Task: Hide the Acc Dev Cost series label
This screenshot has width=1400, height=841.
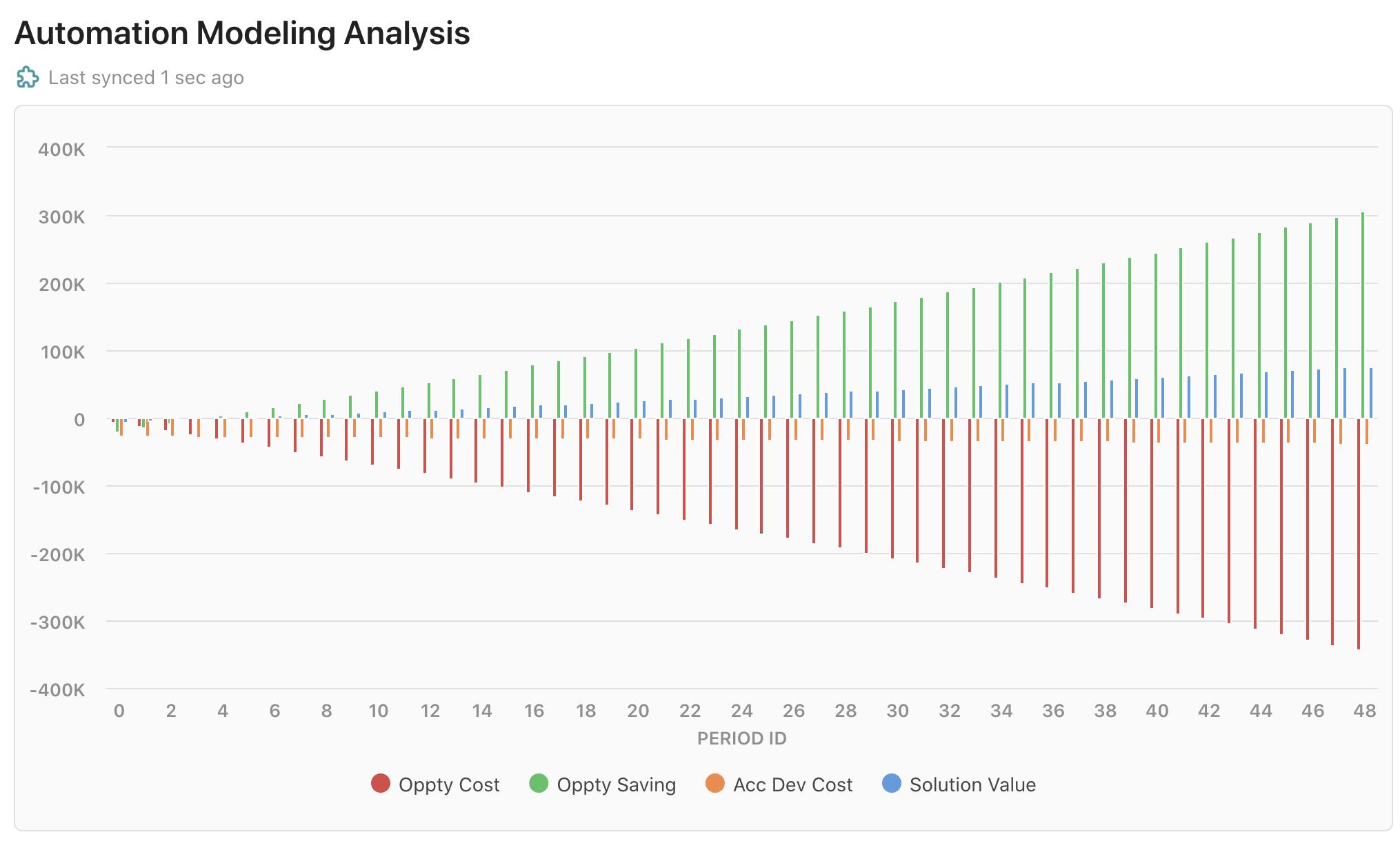Action: tap(792, 785)
